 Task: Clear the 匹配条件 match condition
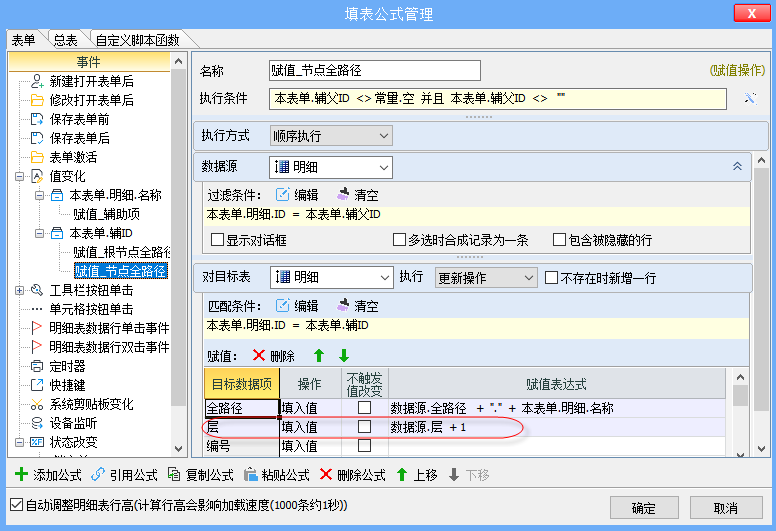[x=357, y=306]
